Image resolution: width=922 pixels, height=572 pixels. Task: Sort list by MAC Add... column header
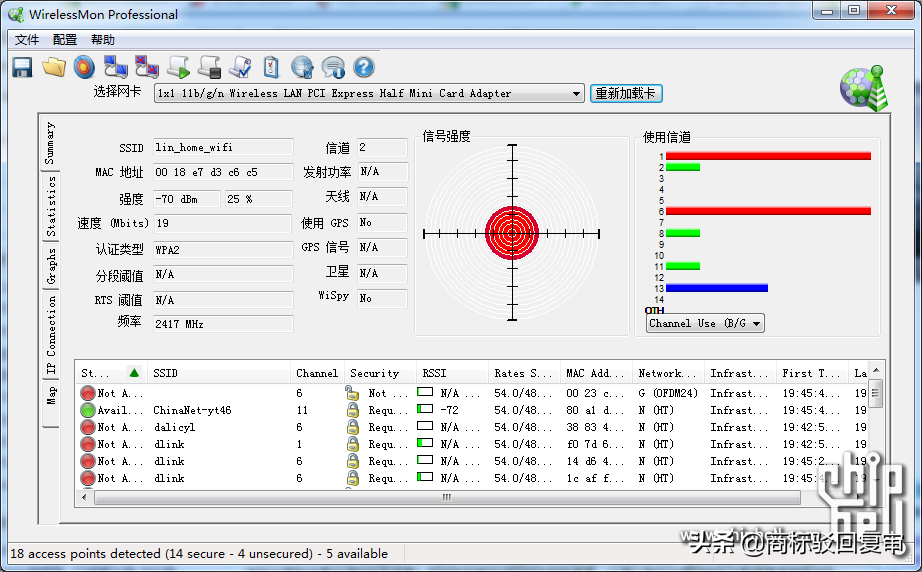point(596,373)
